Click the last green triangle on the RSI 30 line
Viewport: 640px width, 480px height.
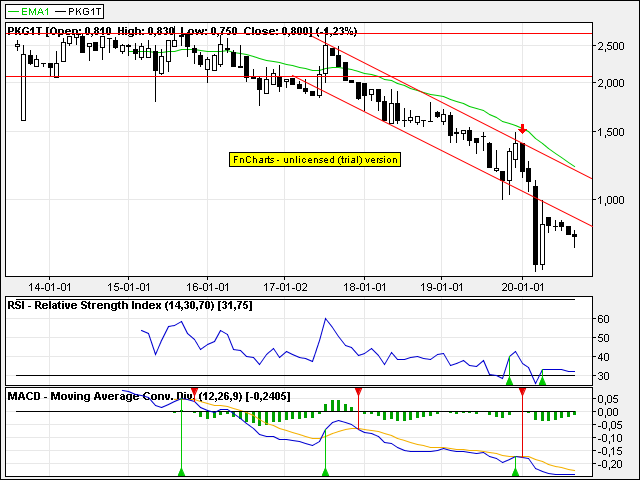pos(542,381)
